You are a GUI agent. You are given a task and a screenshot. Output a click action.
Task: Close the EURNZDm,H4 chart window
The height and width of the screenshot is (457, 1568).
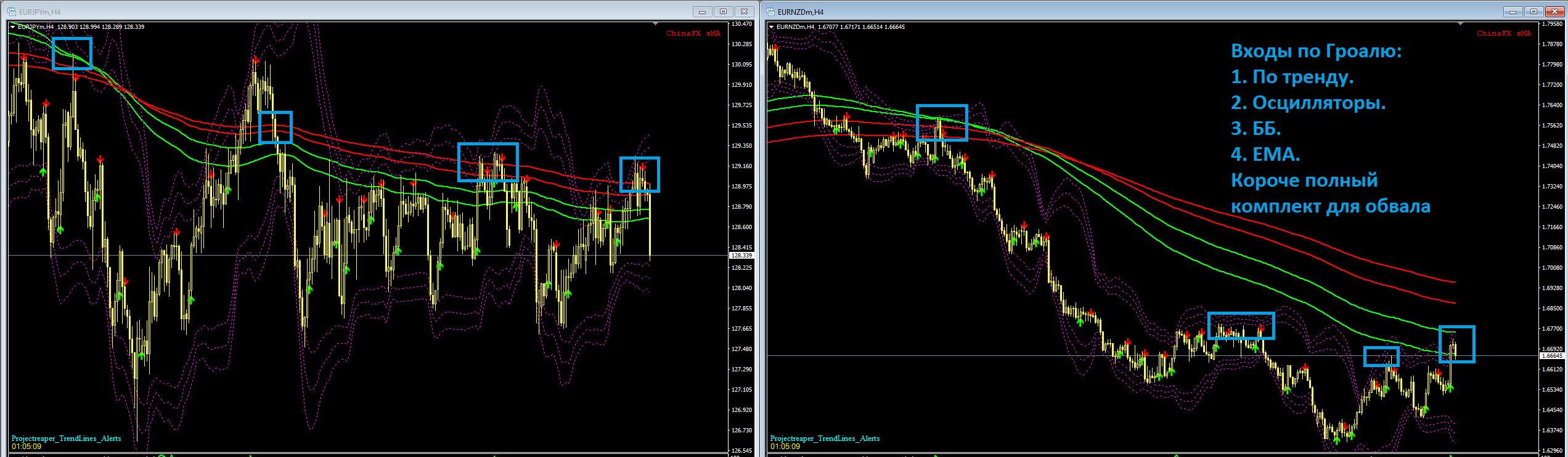coord(1554,12)
